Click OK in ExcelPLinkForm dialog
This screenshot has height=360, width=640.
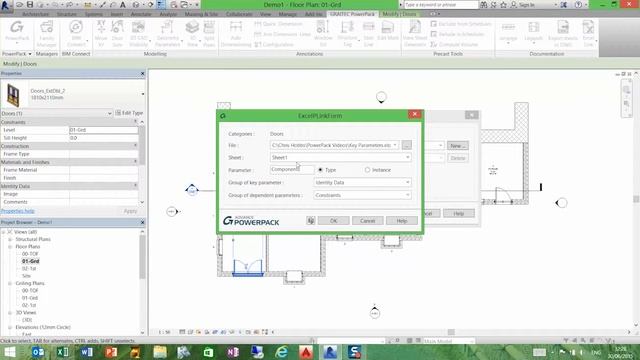[333, 221]
